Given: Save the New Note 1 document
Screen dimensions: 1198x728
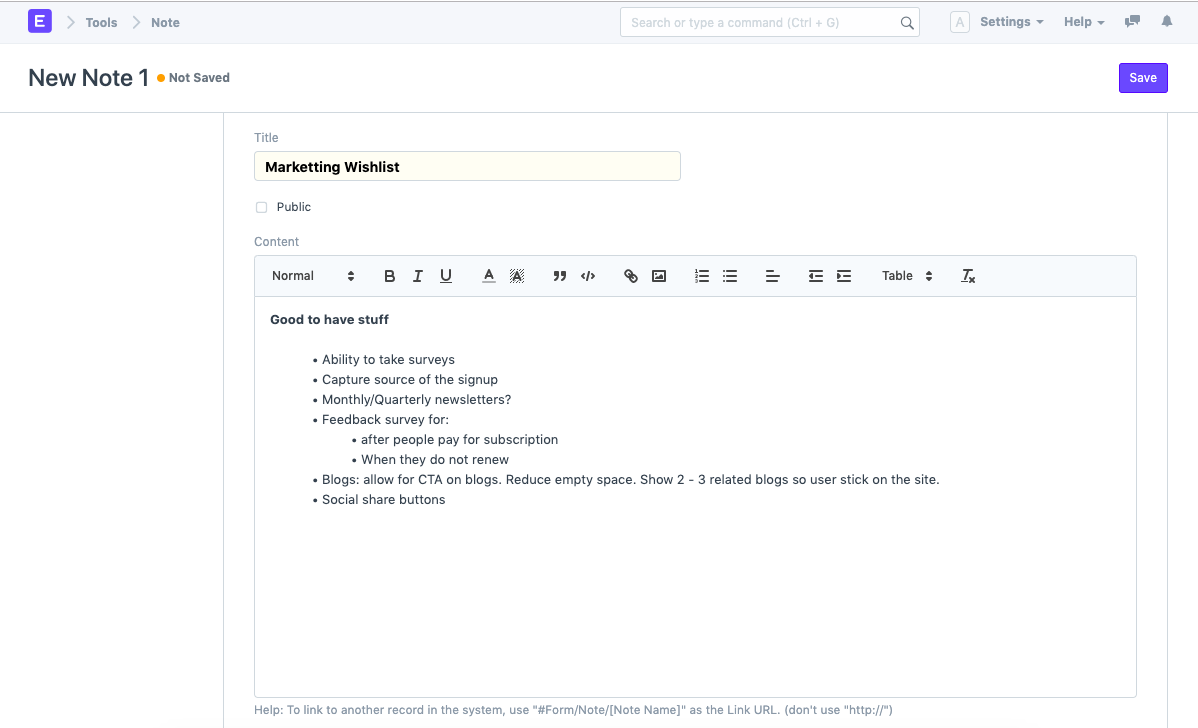Looking at the screenshot, I should pyautogui.click(x=1143, y=77).
